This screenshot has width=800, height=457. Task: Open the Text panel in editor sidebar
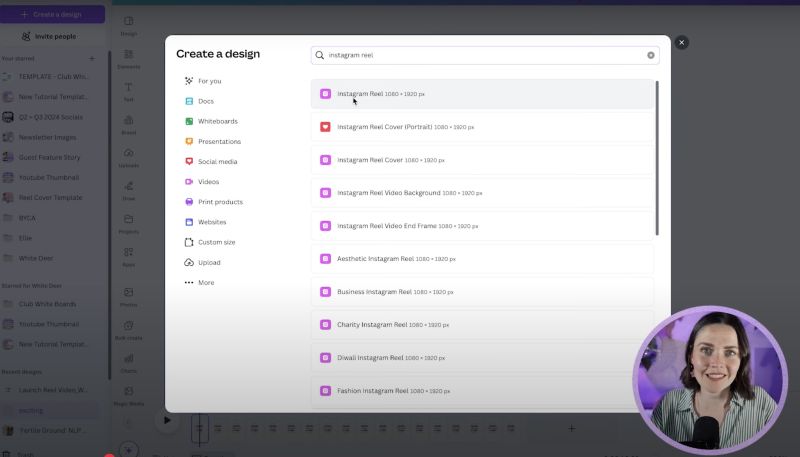129,92
